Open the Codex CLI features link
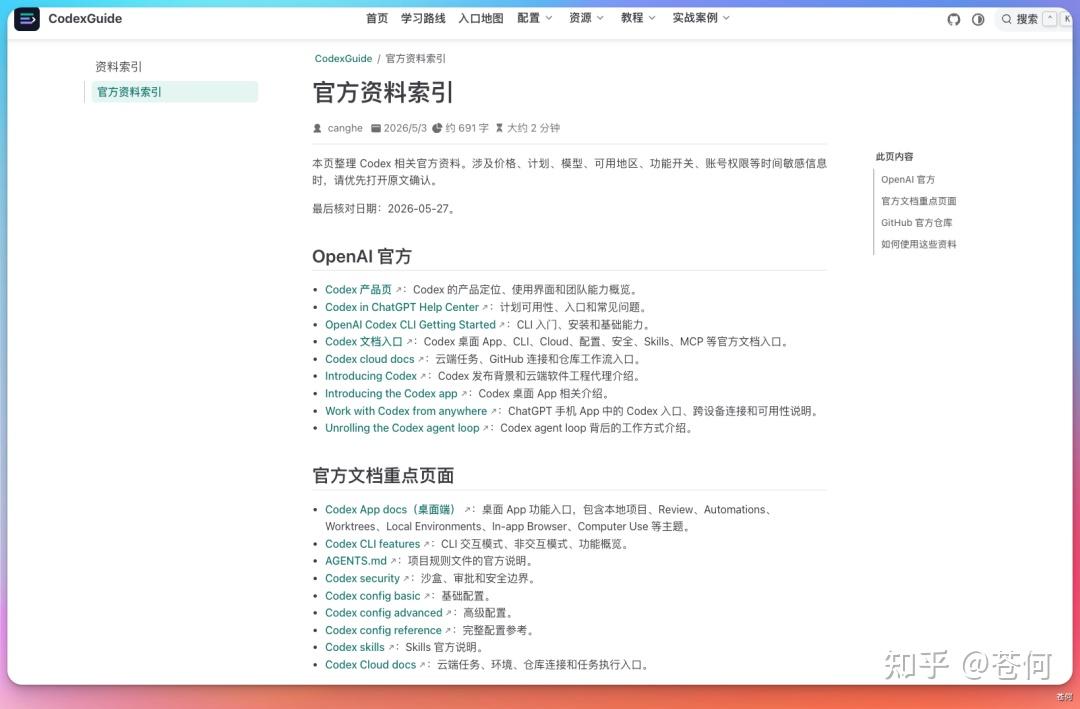This screenshot has width=1080, height=709. (x=372, y=544)
